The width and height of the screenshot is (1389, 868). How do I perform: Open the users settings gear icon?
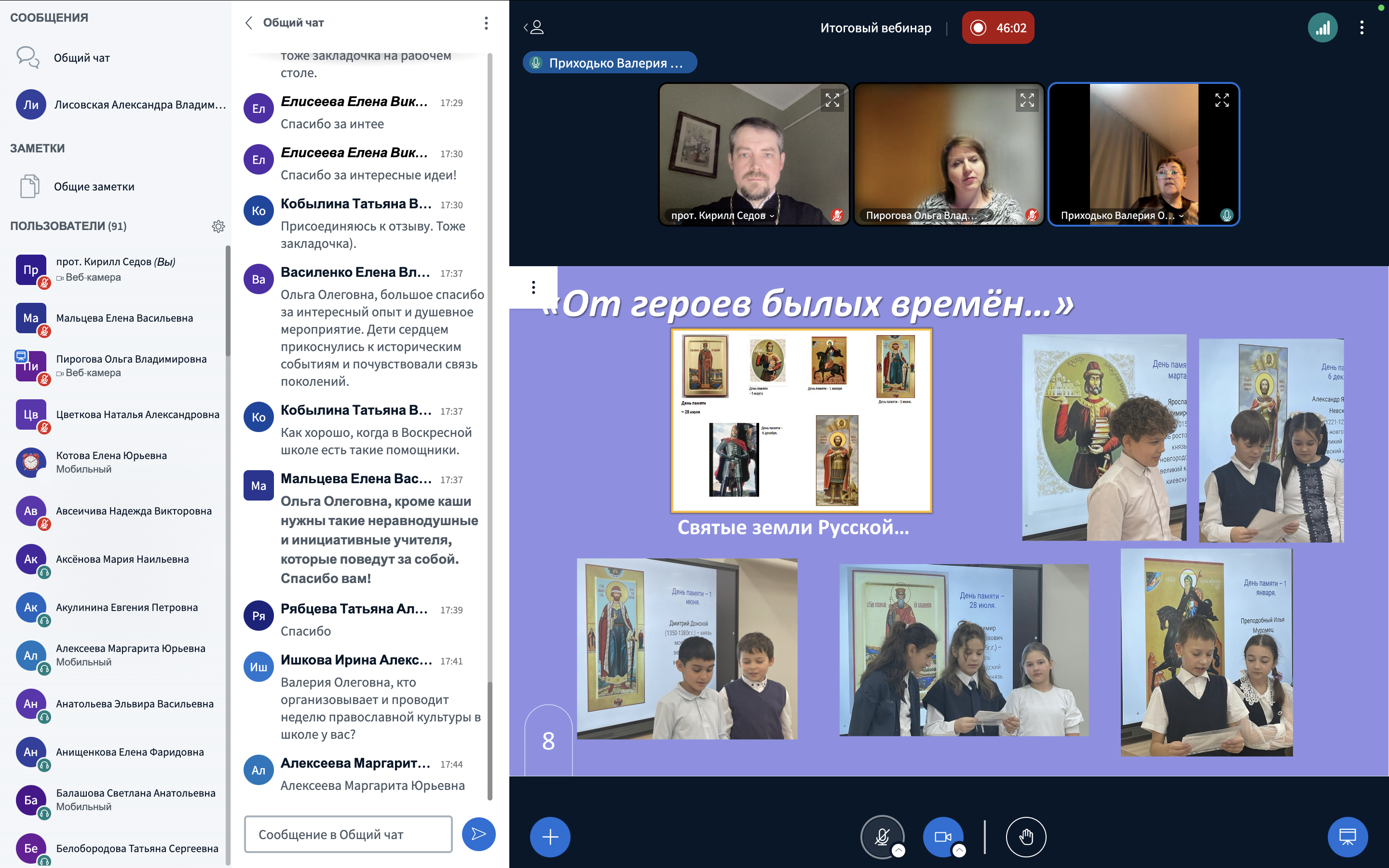point(218,226)
